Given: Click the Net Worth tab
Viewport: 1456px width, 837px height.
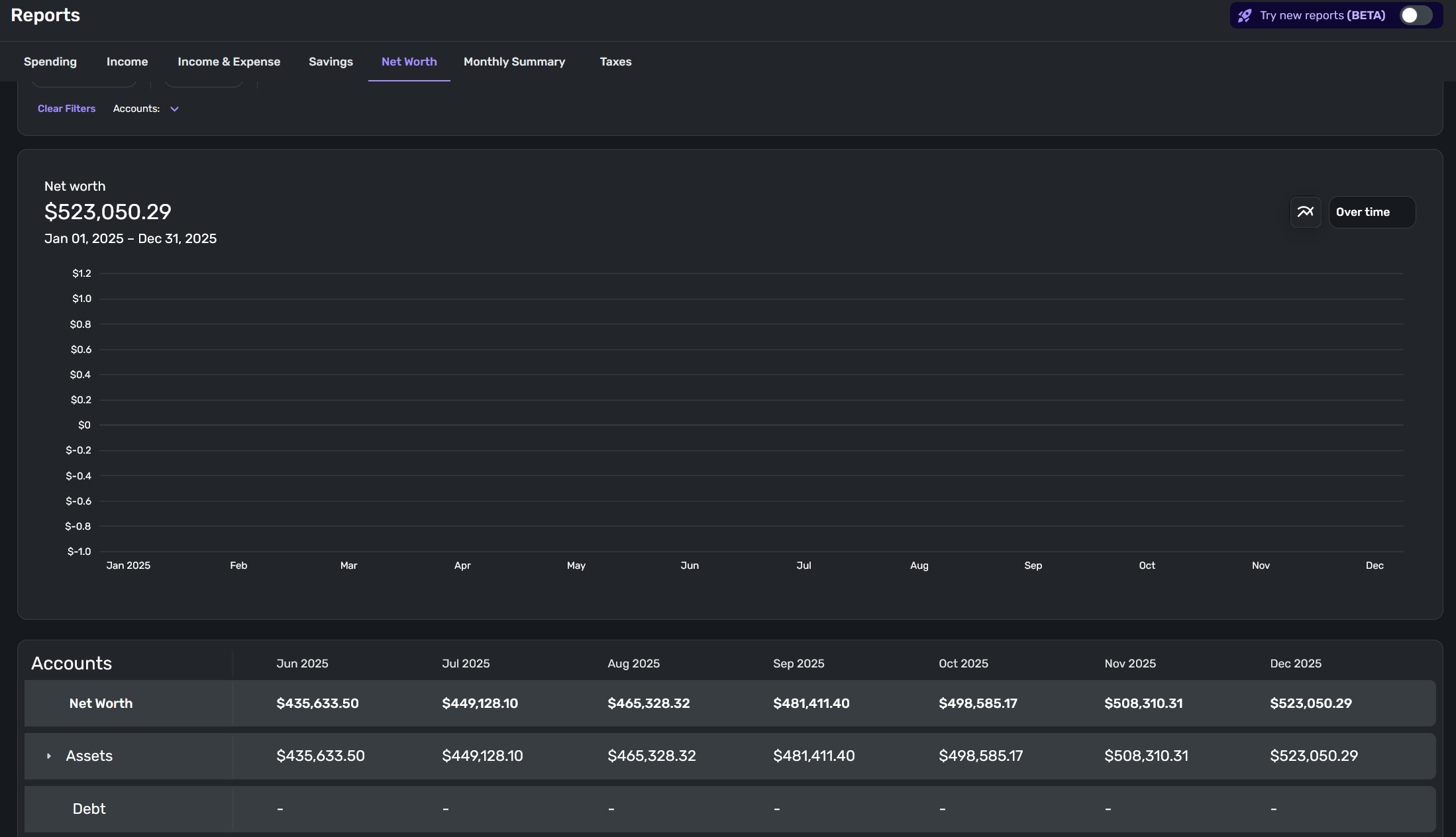Looking at the screenshot, I should (x=409, y=62).
